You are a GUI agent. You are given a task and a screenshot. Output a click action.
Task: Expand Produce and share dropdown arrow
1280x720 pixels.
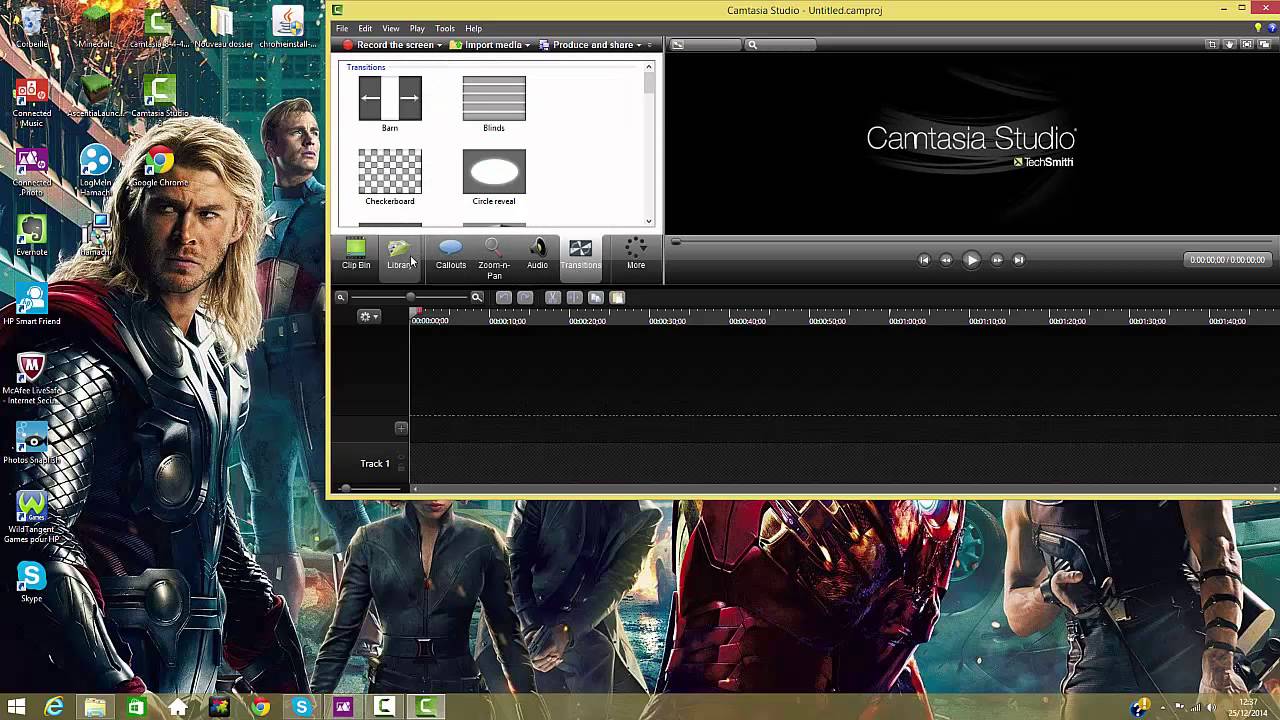click(639, 45)
